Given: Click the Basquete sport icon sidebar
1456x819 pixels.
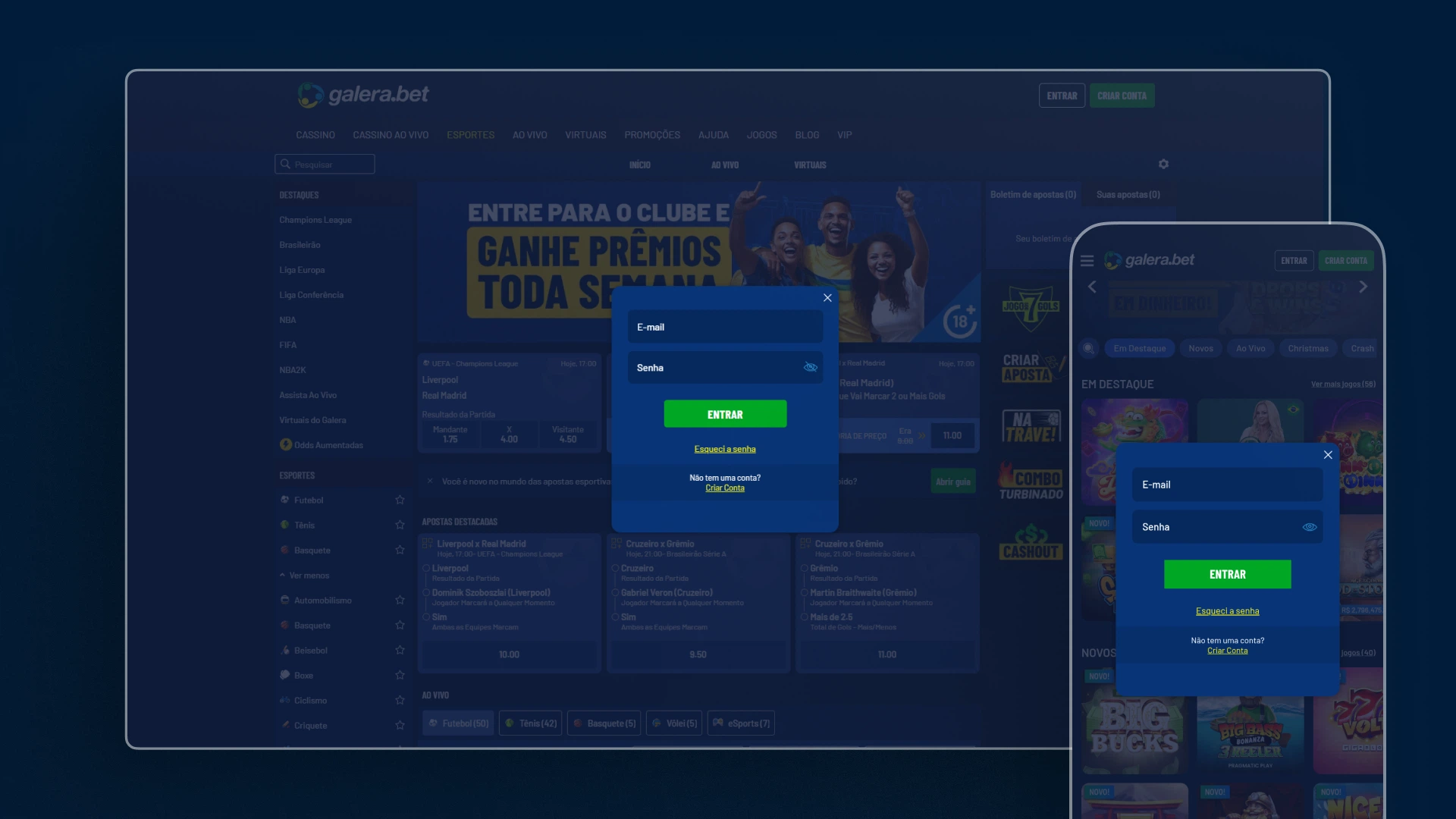Looking at the screenshot, I should click(x=284, y=550).
